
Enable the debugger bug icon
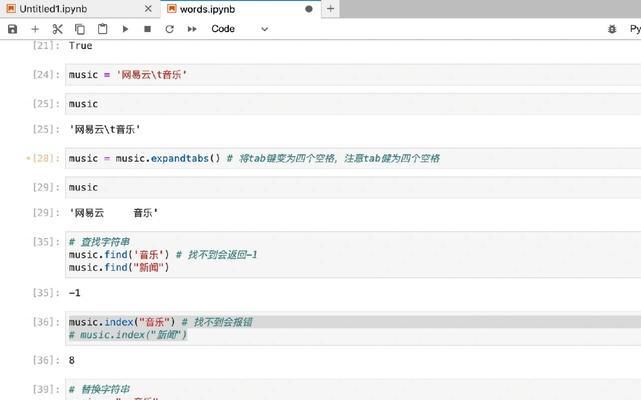tap(612, 29)
